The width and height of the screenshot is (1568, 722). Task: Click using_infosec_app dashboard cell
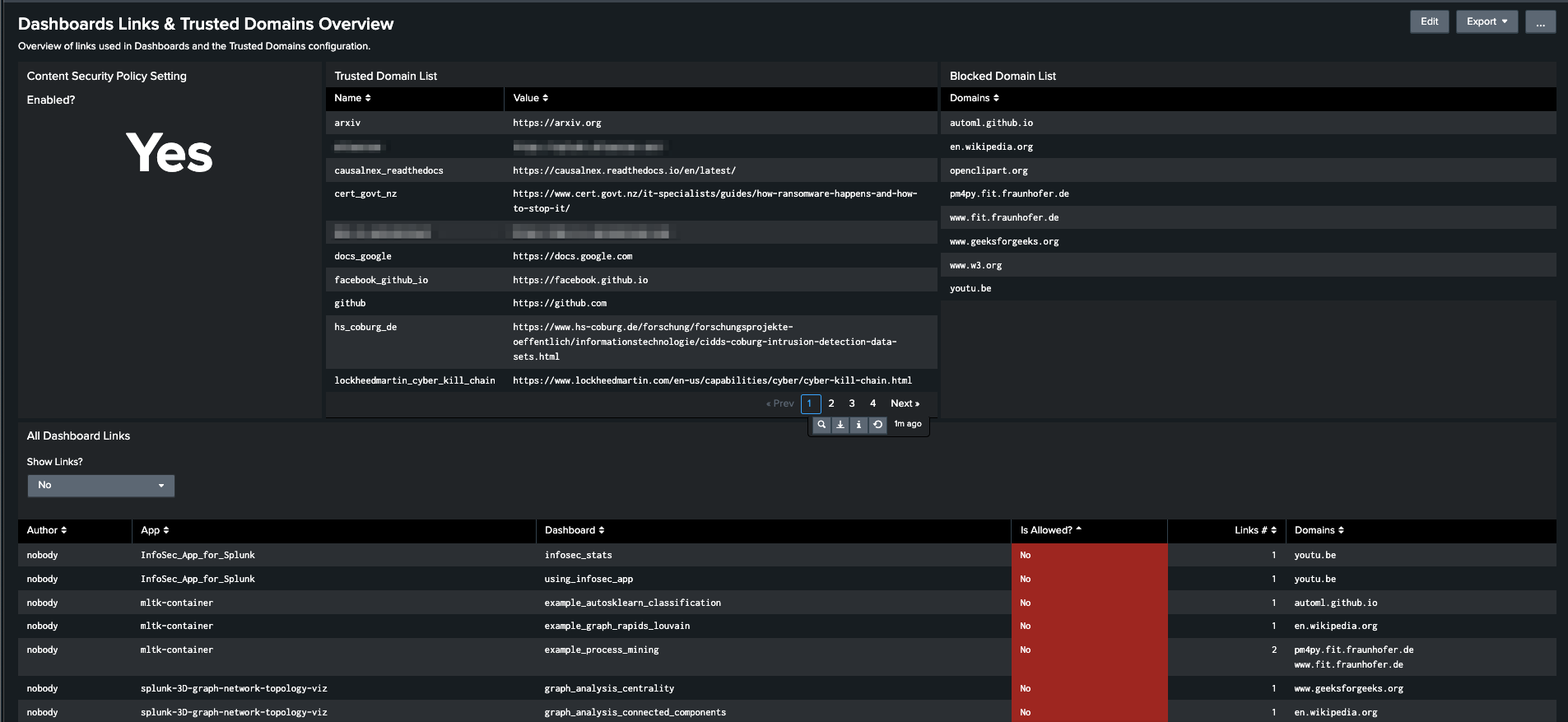pyautogui.click(x=589, y=579)
